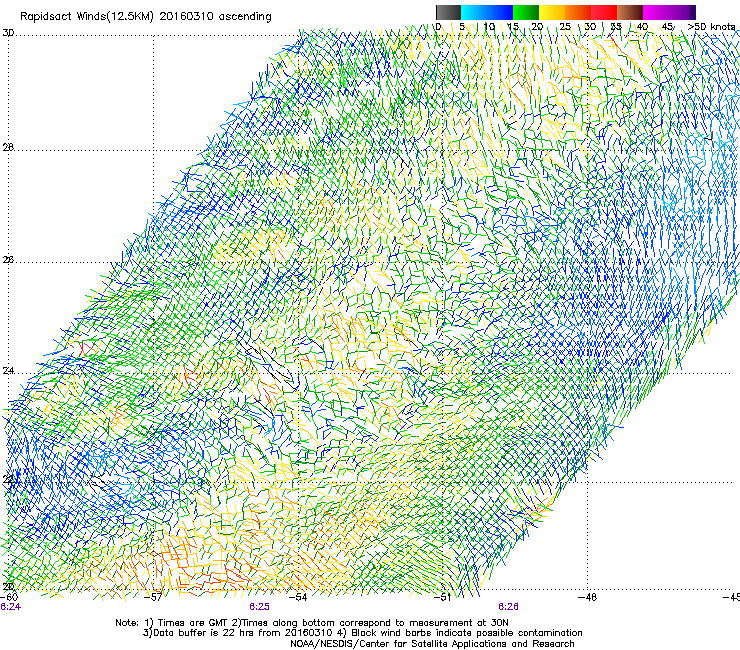Click the '25' legend scale label

565,27
